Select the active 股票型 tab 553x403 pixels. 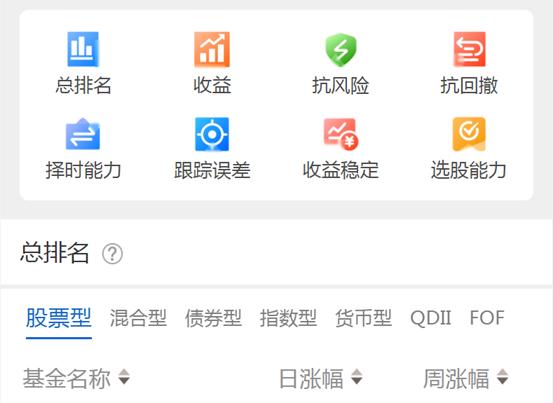59,318
